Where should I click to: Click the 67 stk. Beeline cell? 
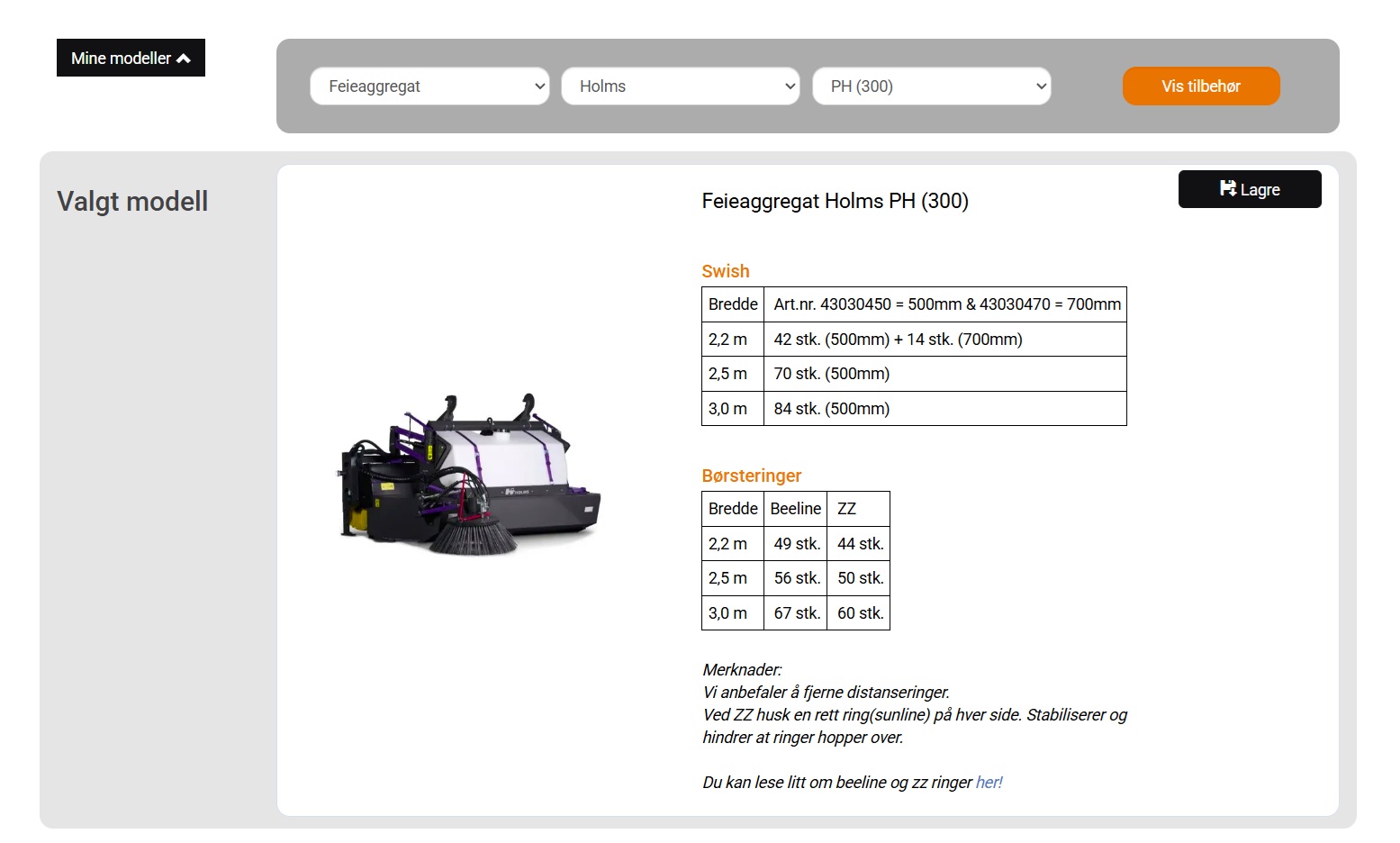point(796,613)
